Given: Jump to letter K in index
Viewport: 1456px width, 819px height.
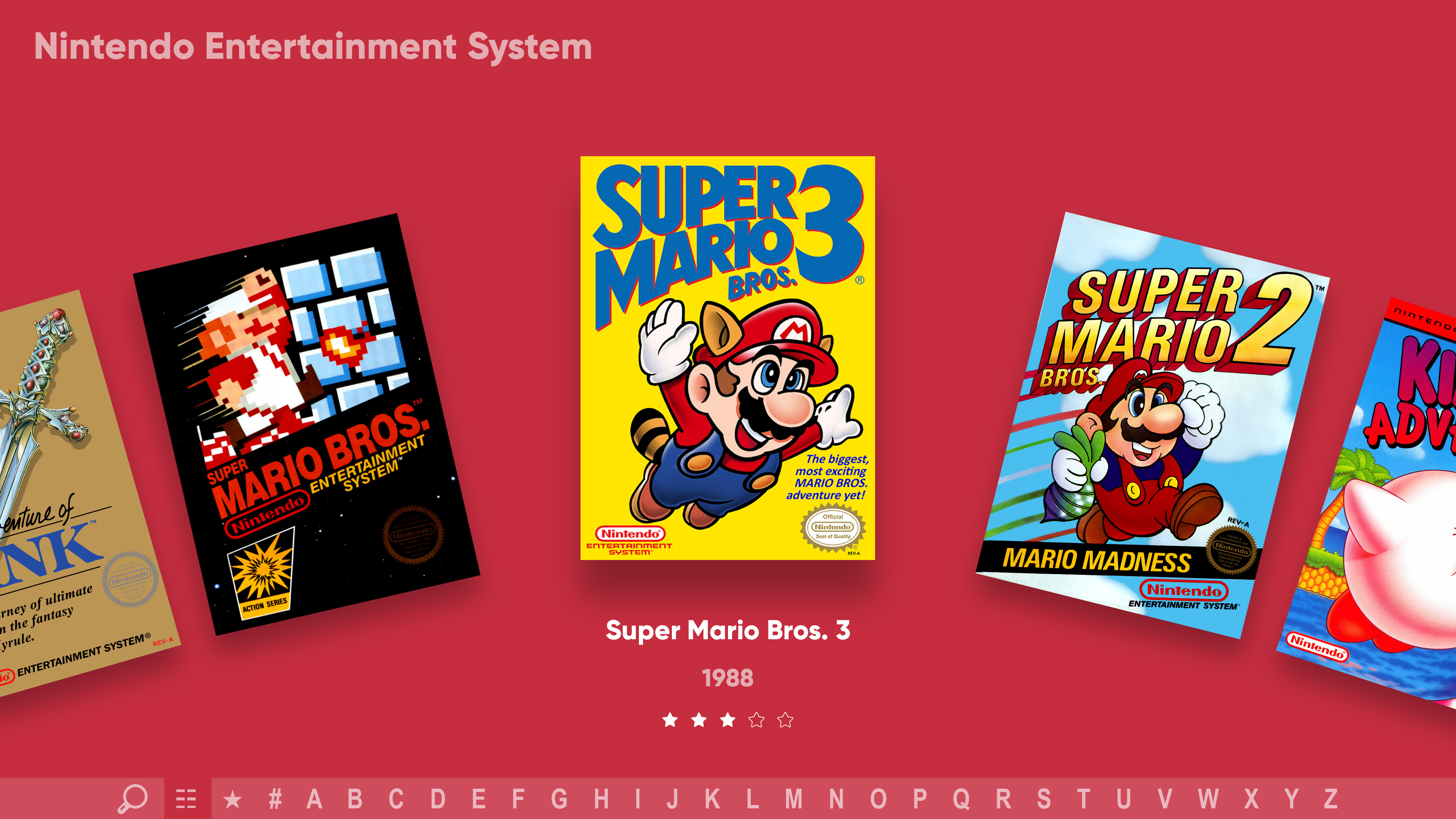Looking at the screenshot, I should [713, 799].
